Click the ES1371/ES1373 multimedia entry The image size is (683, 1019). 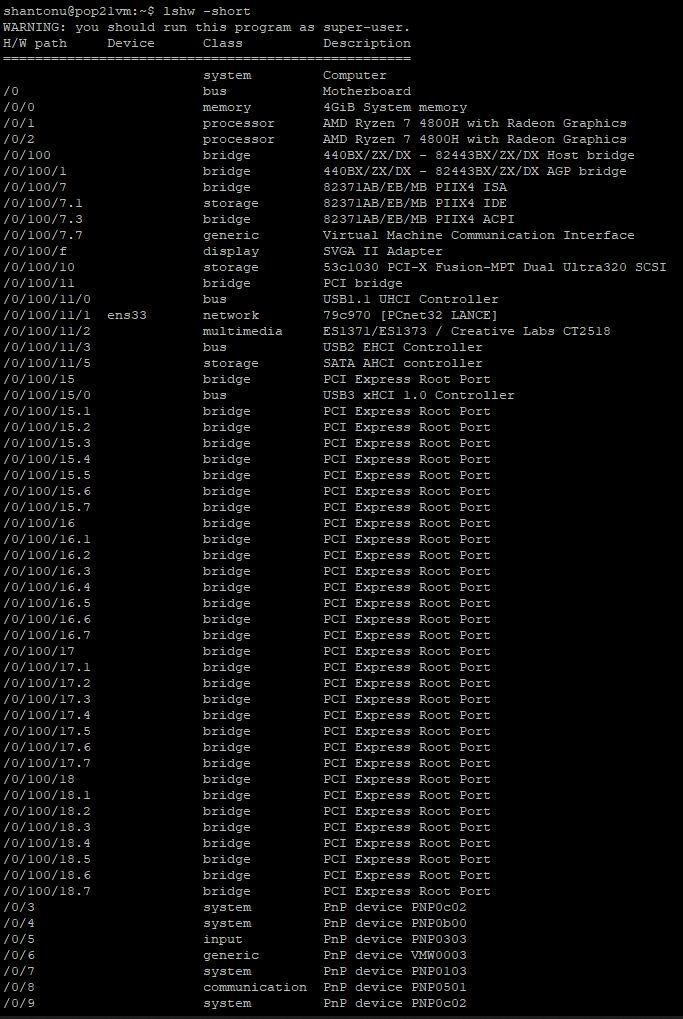point(467,331)
